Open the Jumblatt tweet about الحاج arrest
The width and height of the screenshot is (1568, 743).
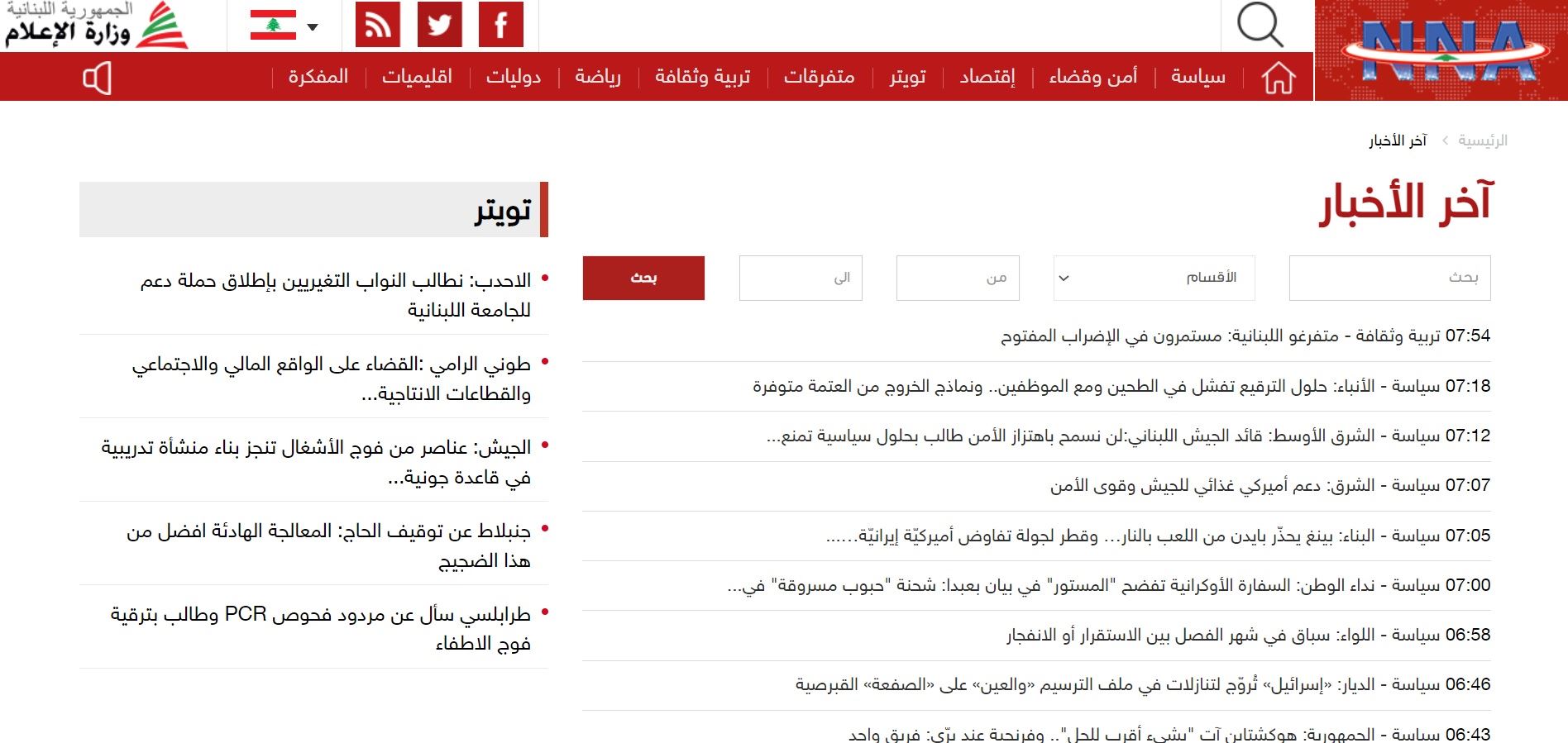(x=328, y=545)
